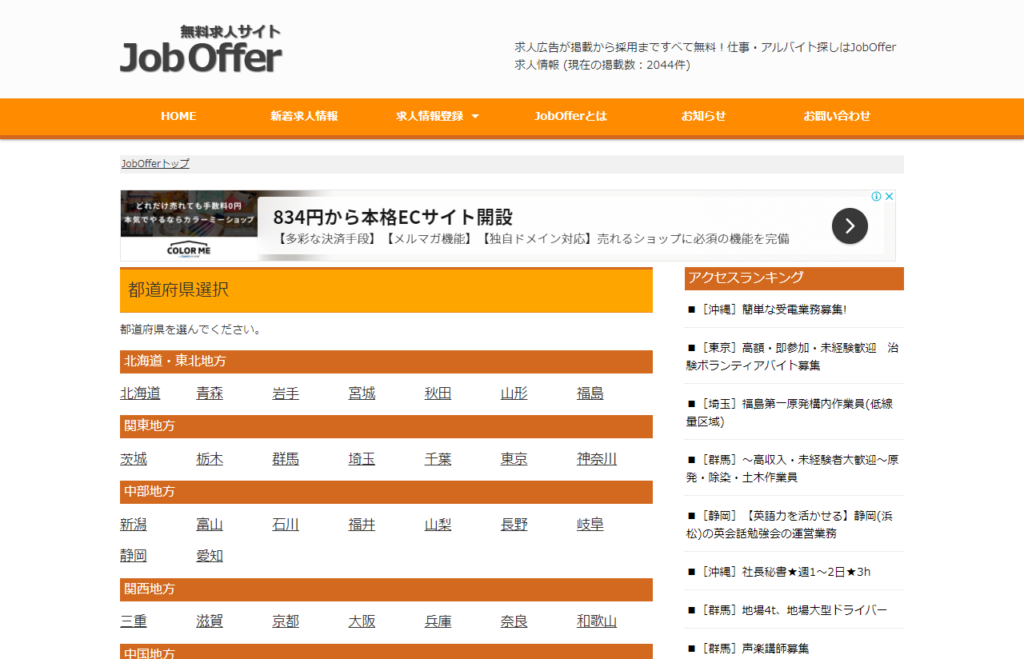1024x659 pixels.
Task: Select 埼玉 prefecture link
Action: click(362, 459)
